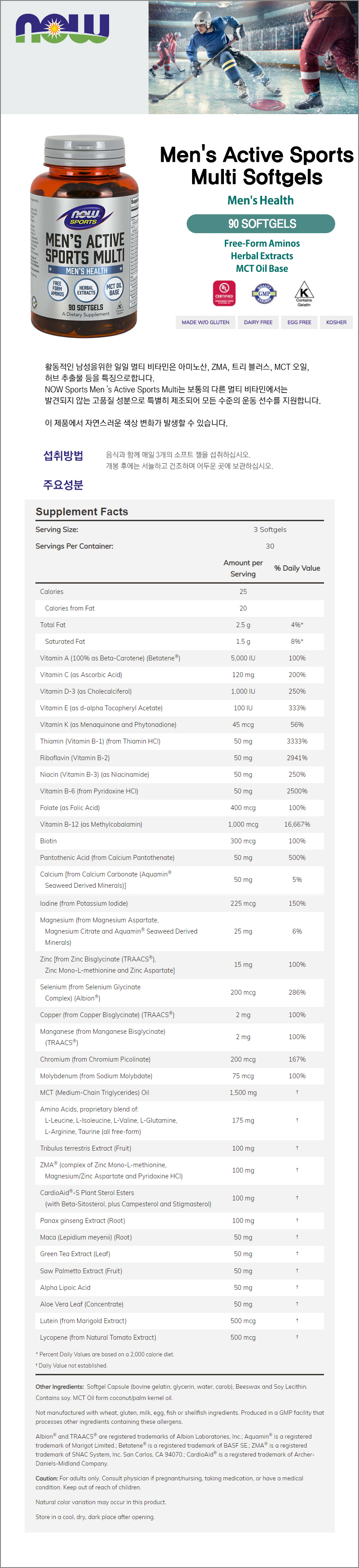Click the Men's Active Sports Multi Softgels title
This screenshot has height=1568, width=359.
(x=257, y=166)
